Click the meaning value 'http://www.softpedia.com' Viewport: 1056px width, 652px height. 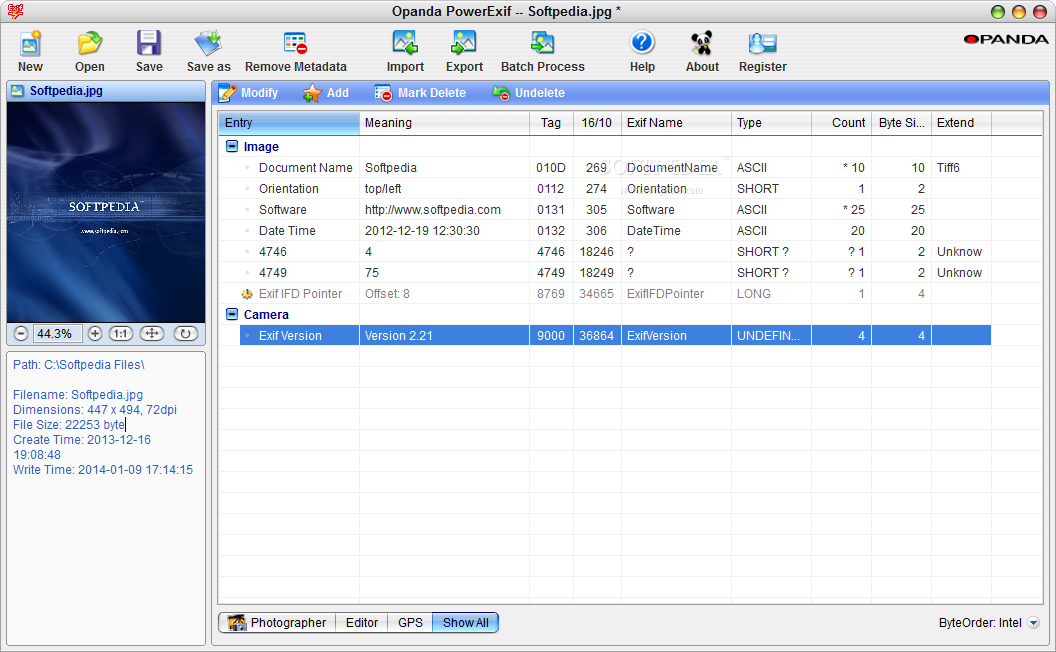tap(432, 209)
